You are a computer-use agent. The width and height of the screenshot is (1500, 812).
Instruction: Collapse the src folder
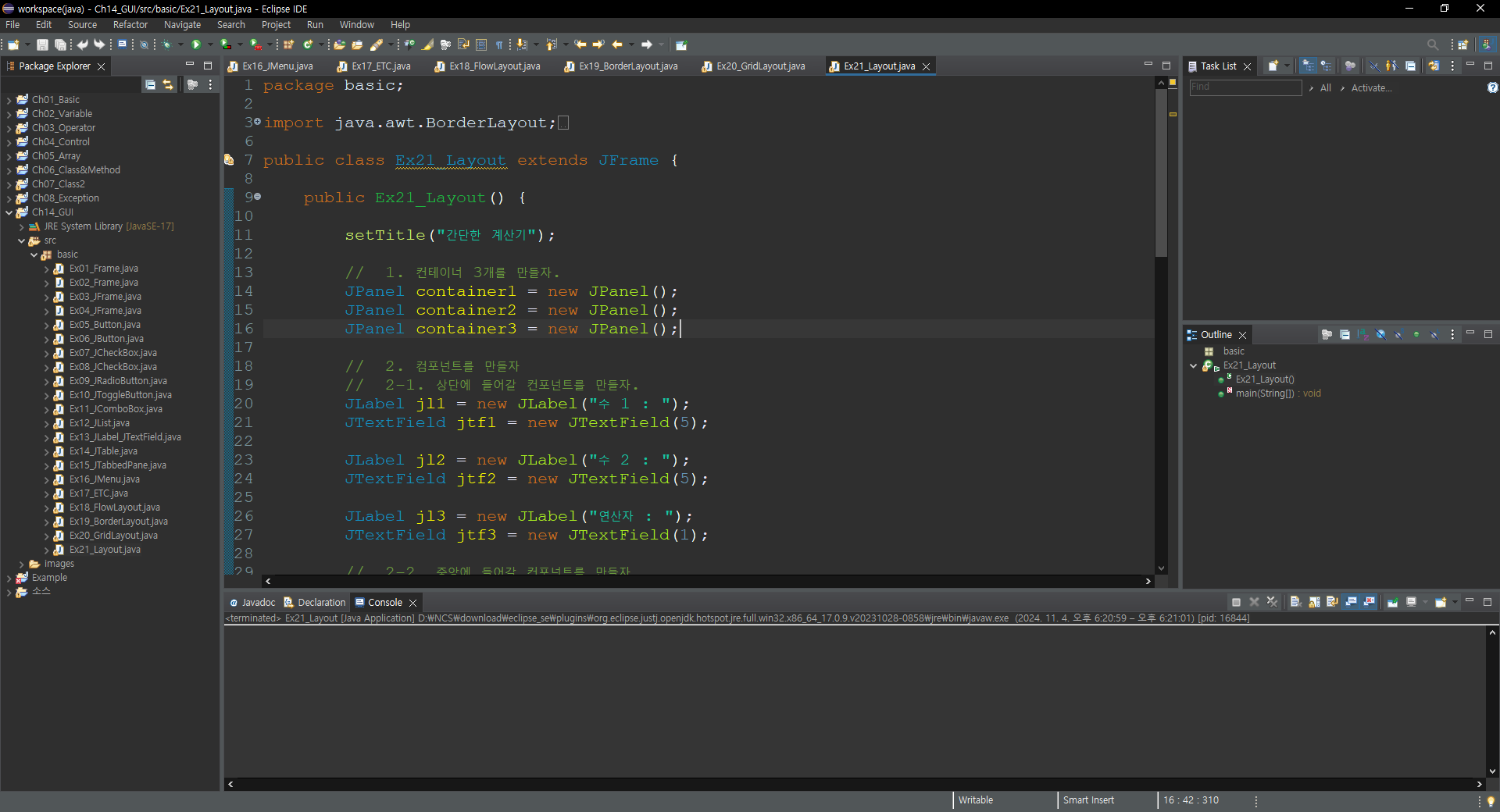pyautogui.click(x=21, y=240)
